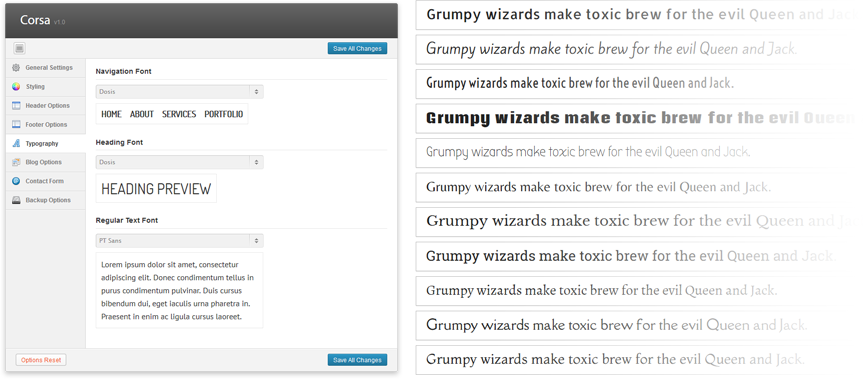Open the Regular Text Font dropdown
Image resolution: width=863 pixels, height=379 pixels.
tap(179, 240)
